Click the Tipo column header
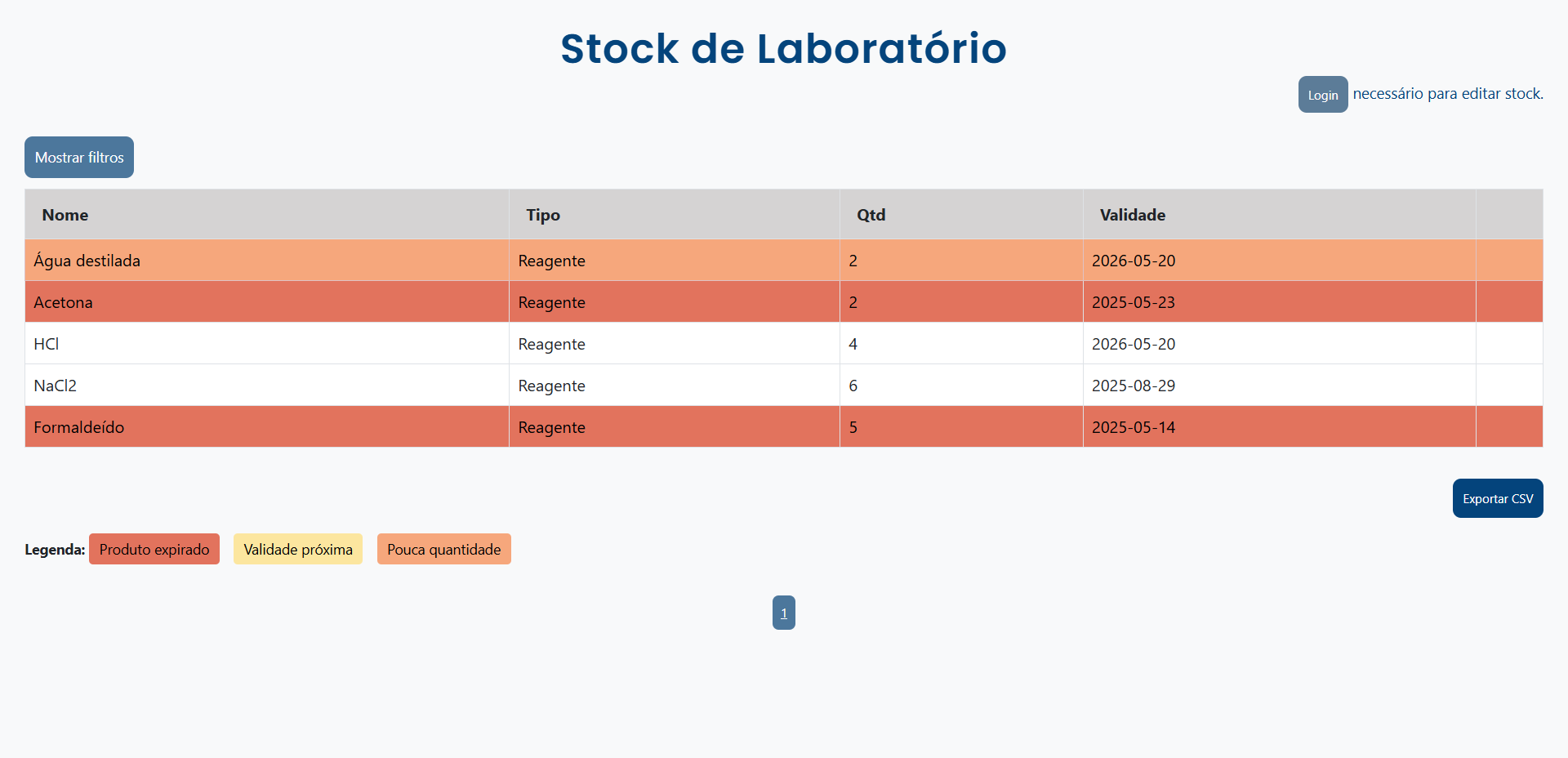Viewport: 1568px width, 758px height. [x=543, y=215]
